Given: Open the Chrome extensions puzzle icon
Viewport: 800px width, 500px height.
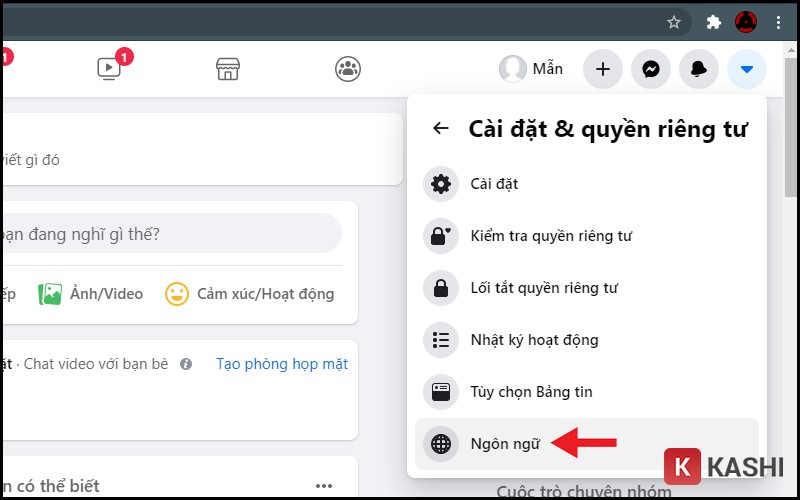Looking at the screenshot, I should [714, 22].
